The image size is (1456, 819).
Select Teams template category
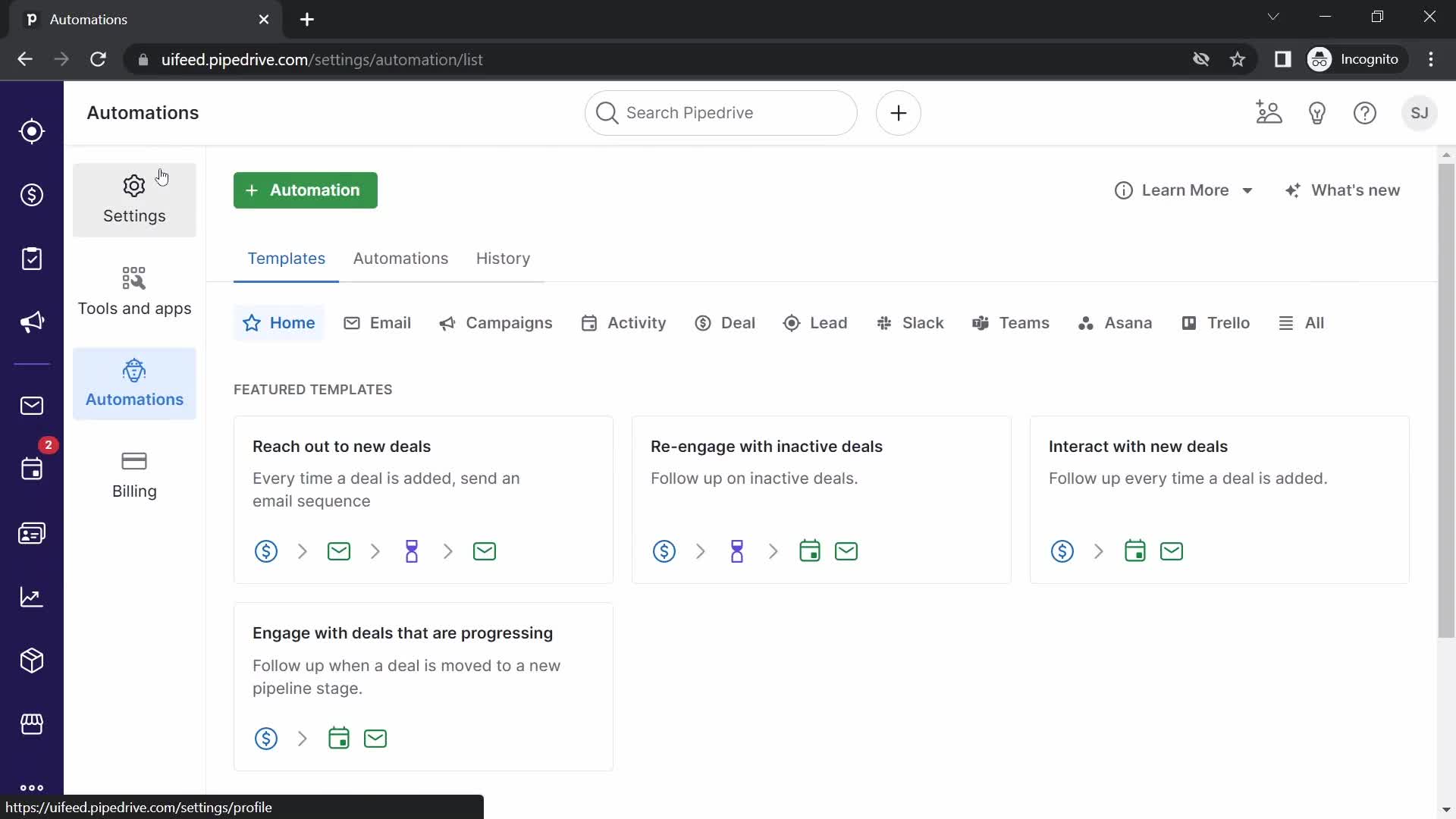1011,323
